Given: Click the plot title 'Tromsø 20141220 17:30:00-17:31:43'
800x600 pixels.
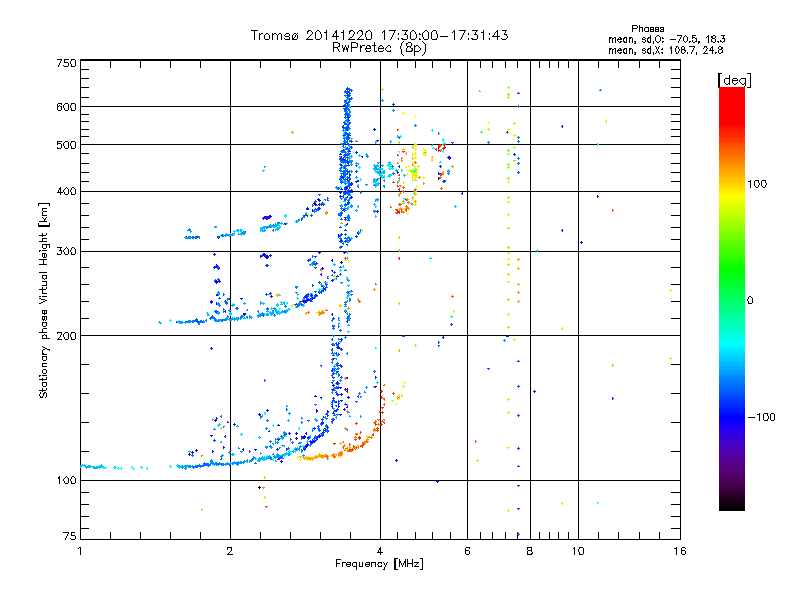Looking at the screenshot, I should click(x=379, y=35).
